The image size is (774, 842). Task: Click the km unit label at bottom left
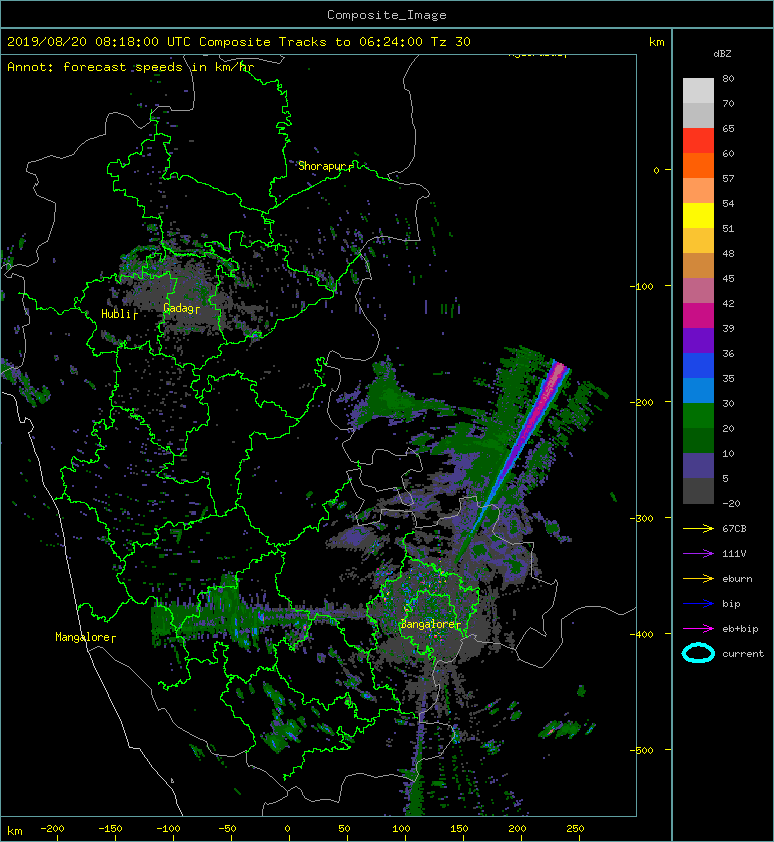point(15,831)
